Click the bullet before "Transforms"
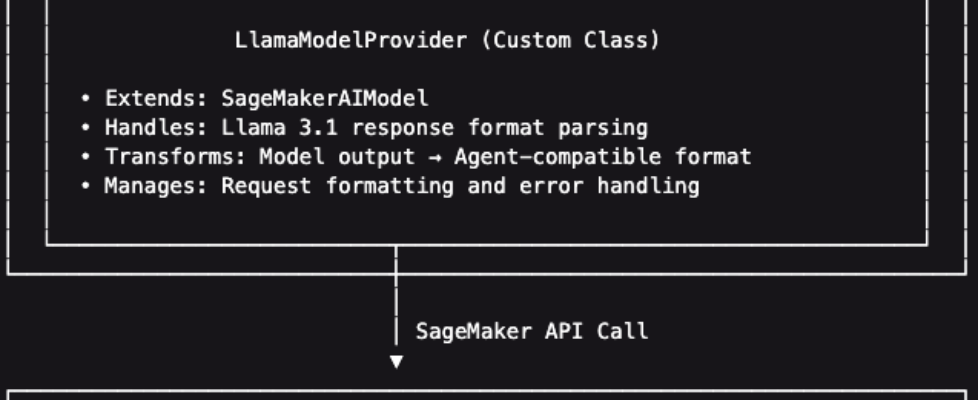The height and width of the screenshot is (400, 978). pos(86,157)
